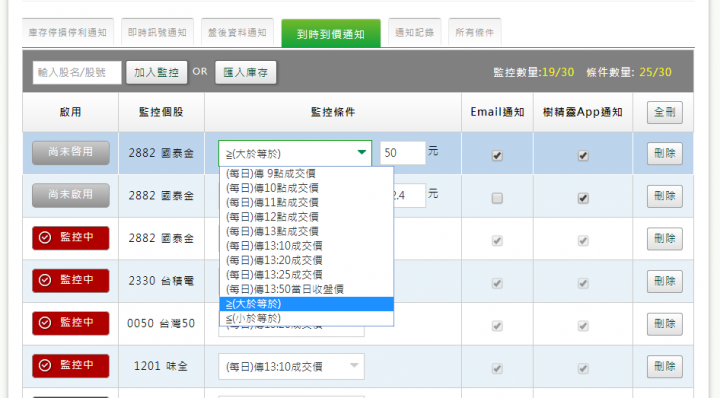Toggle Email通知 checkbox for 2330 台積電
The height and width of the screenshot is (398, 720).
[497, 283]
